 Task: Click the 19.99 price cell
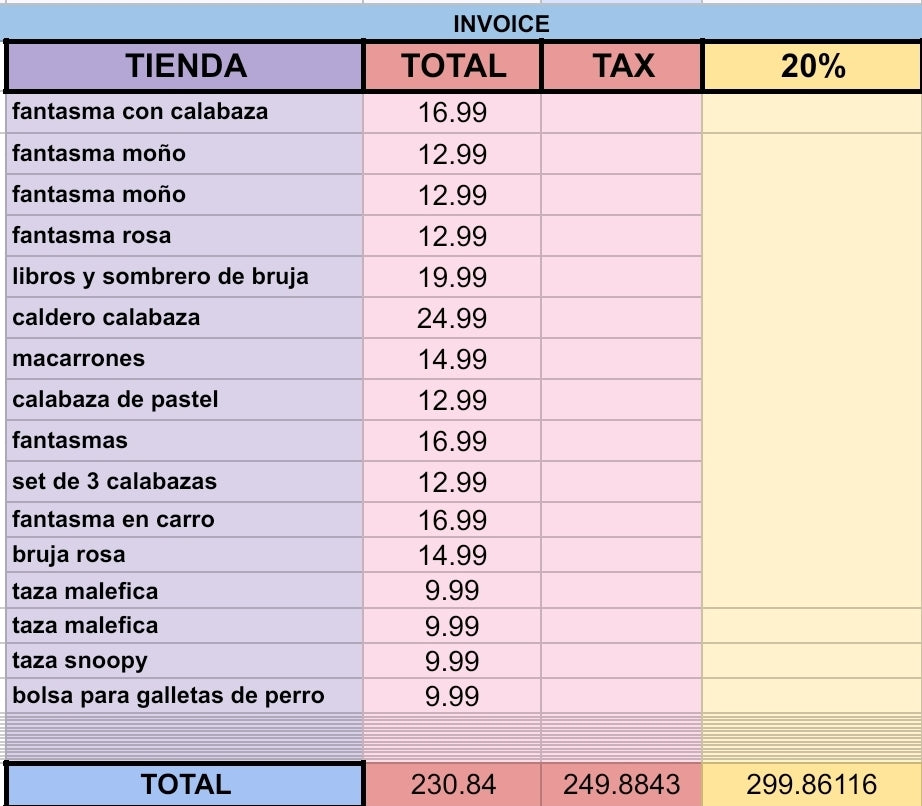coord(452,278)
